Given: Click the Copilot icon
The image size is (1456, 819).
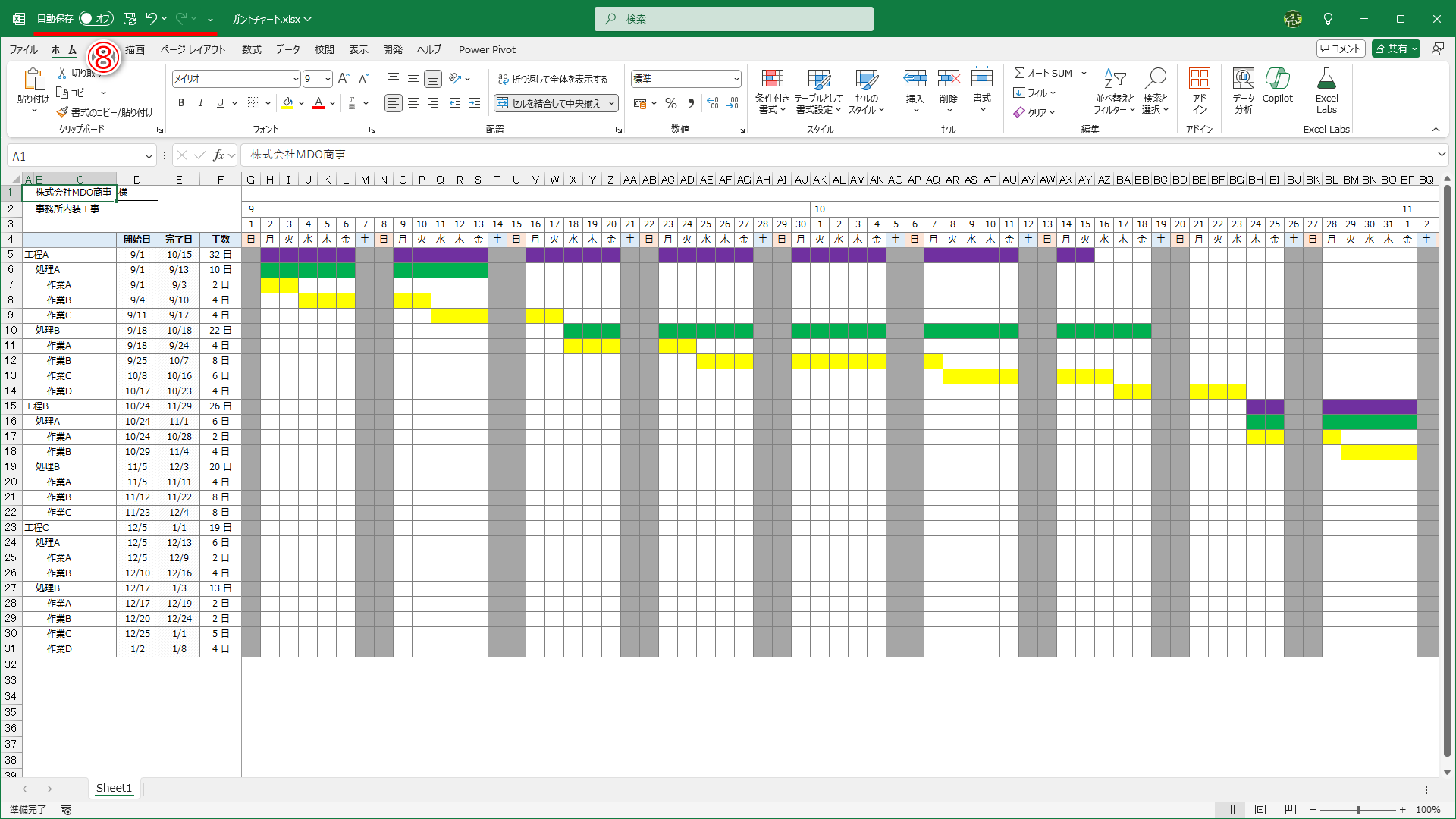Looking at the screenshot, I should click(1277, 80).
